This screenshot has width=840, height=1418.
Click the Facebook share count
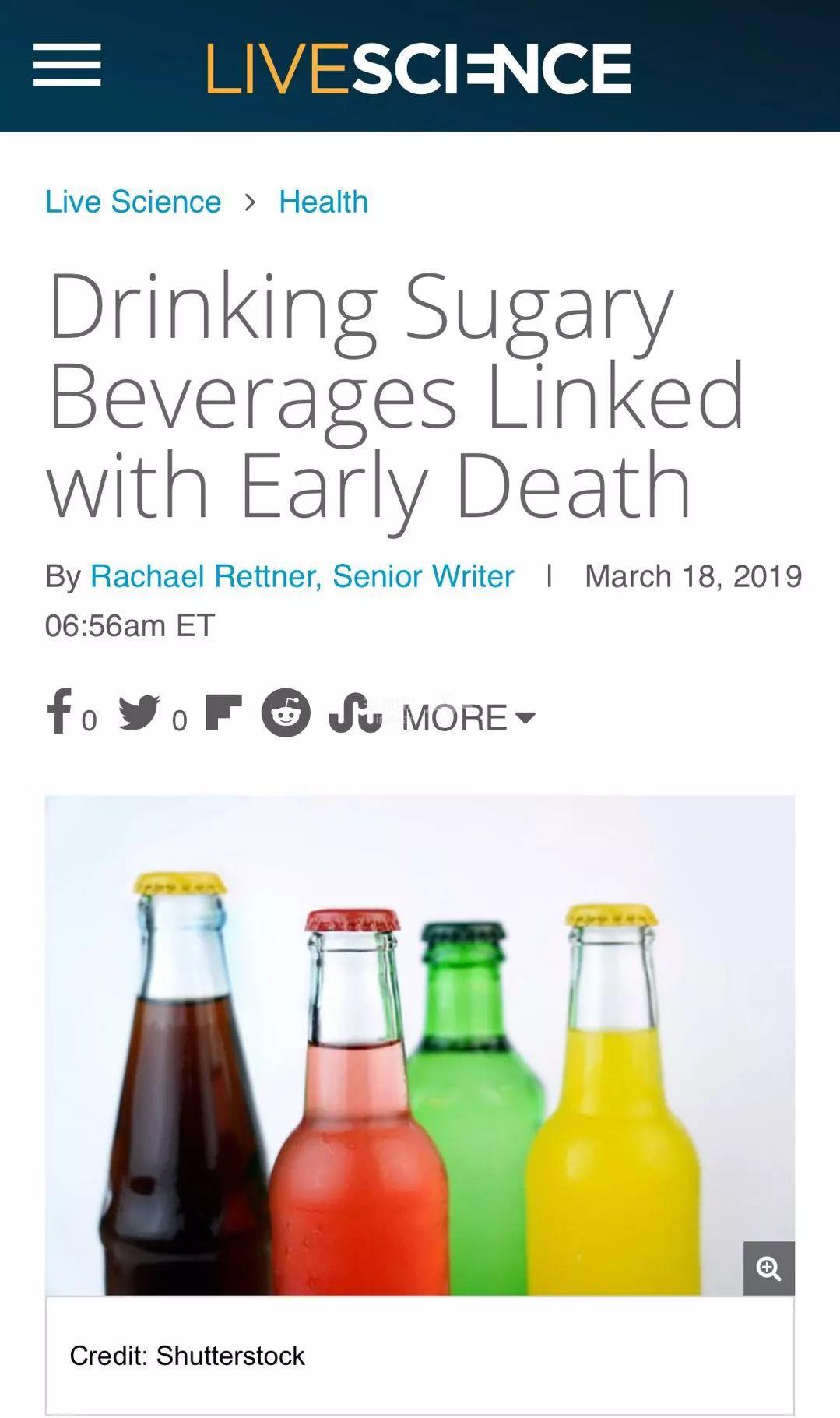click(90, 721)
